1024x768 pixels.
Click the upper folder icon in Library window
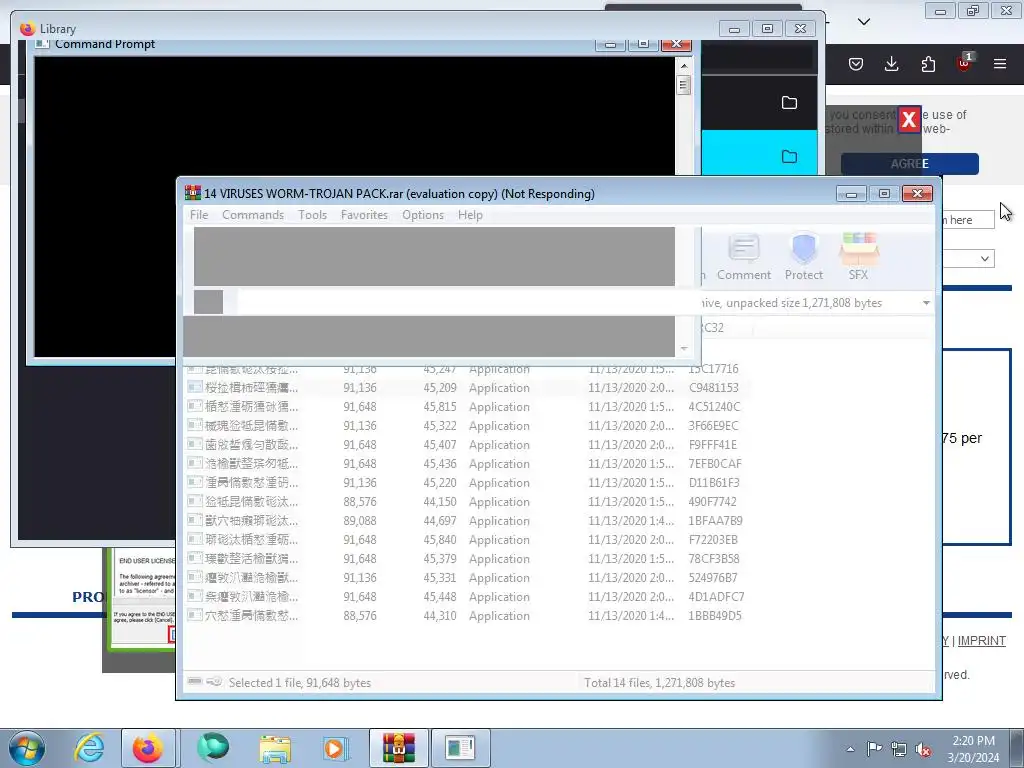[x=790, y=103]
